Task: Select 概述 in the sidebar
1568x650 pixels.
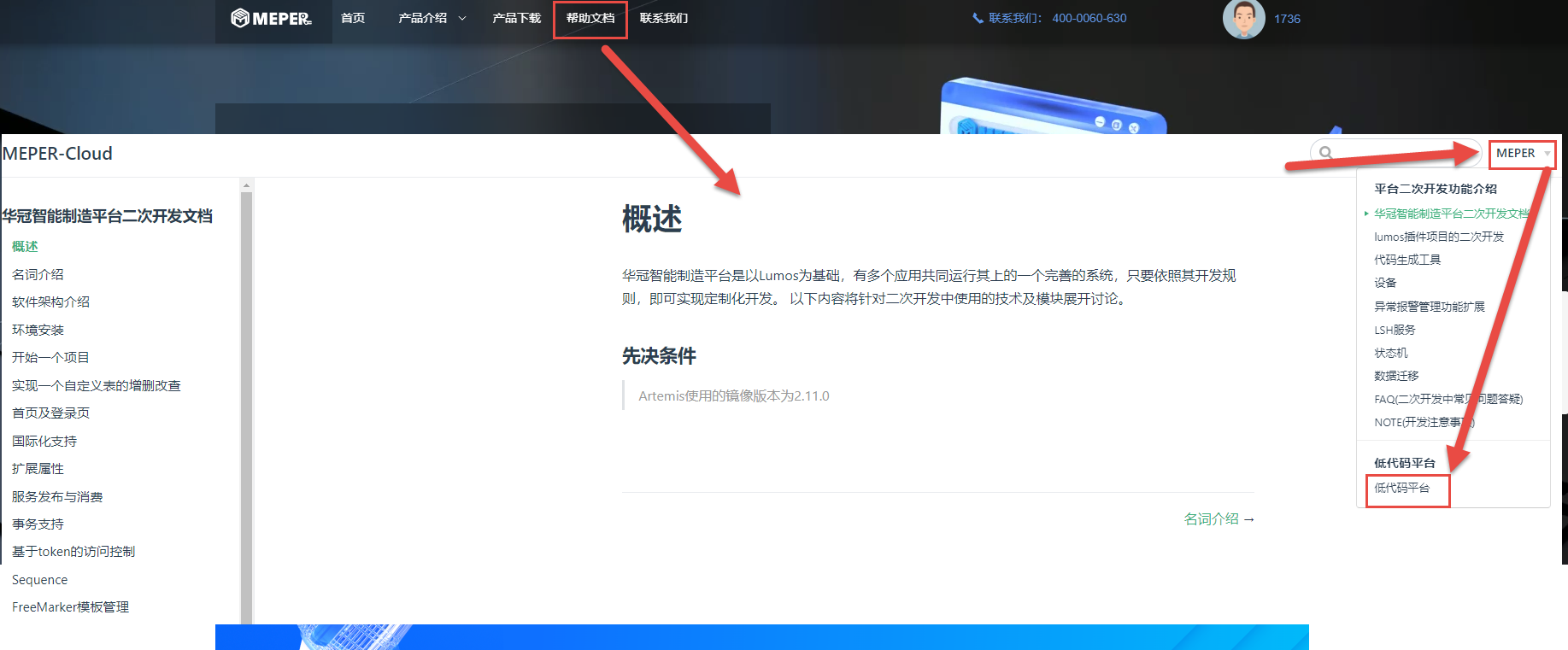Action: click(25, 246)
